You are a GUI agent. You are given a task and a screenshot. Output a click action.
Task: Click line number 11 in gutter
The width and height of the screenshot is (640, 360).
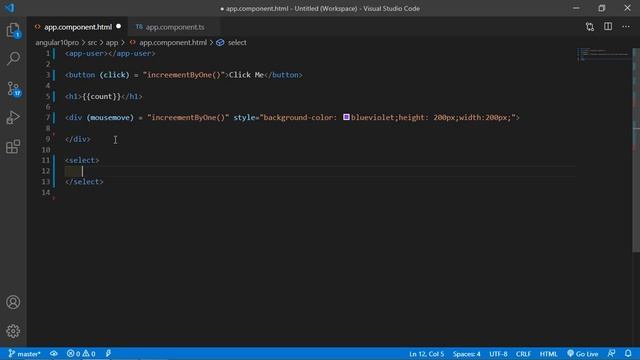coord(46,160)
